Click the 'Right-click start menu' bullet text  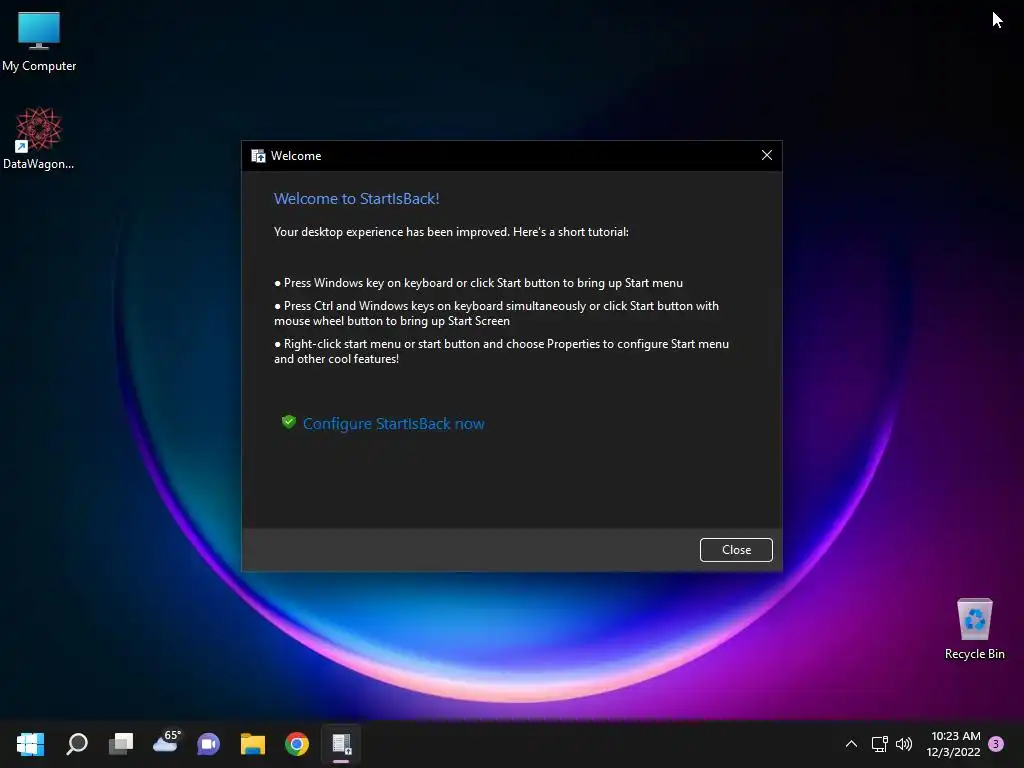502,351
